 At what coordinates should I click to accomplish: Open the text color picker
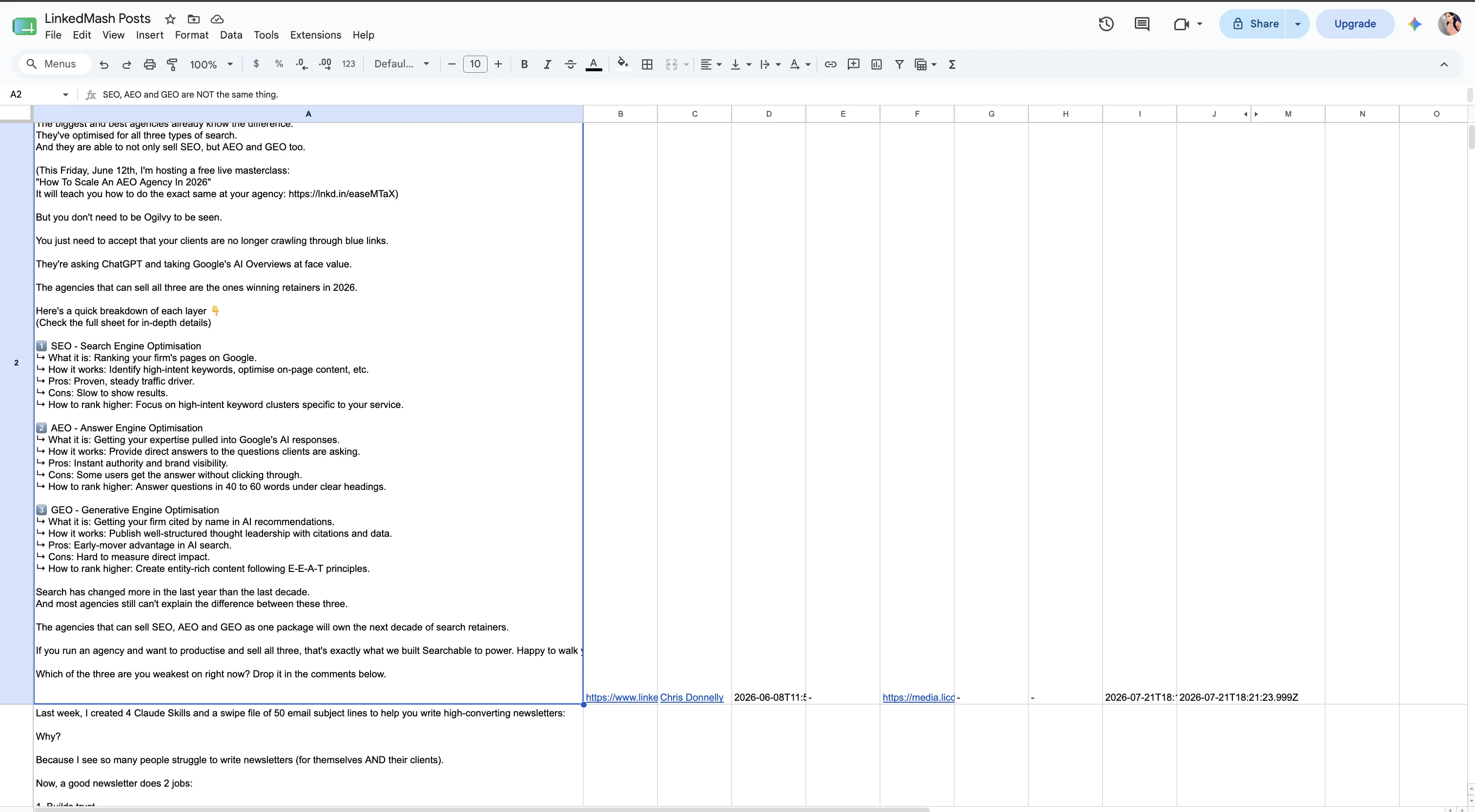pyautogui.click(x=594, y=64)
